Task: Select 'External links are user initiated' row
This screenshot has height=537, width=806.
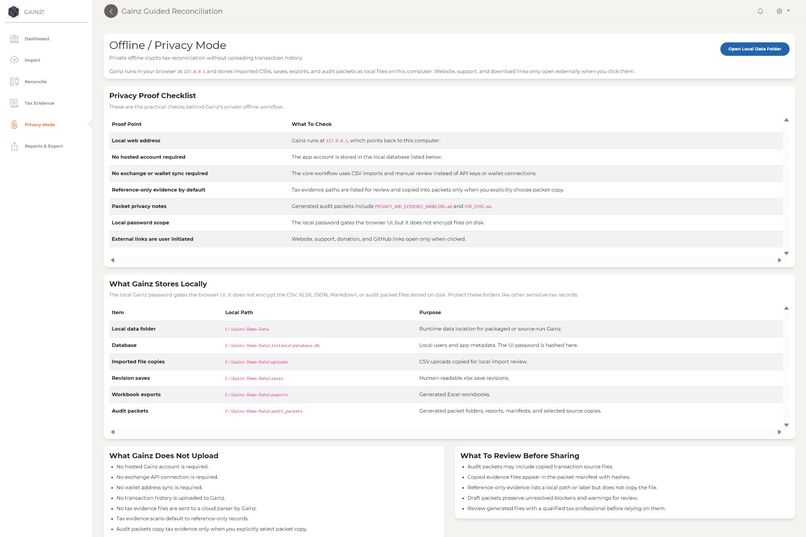Action: (446, 239)
